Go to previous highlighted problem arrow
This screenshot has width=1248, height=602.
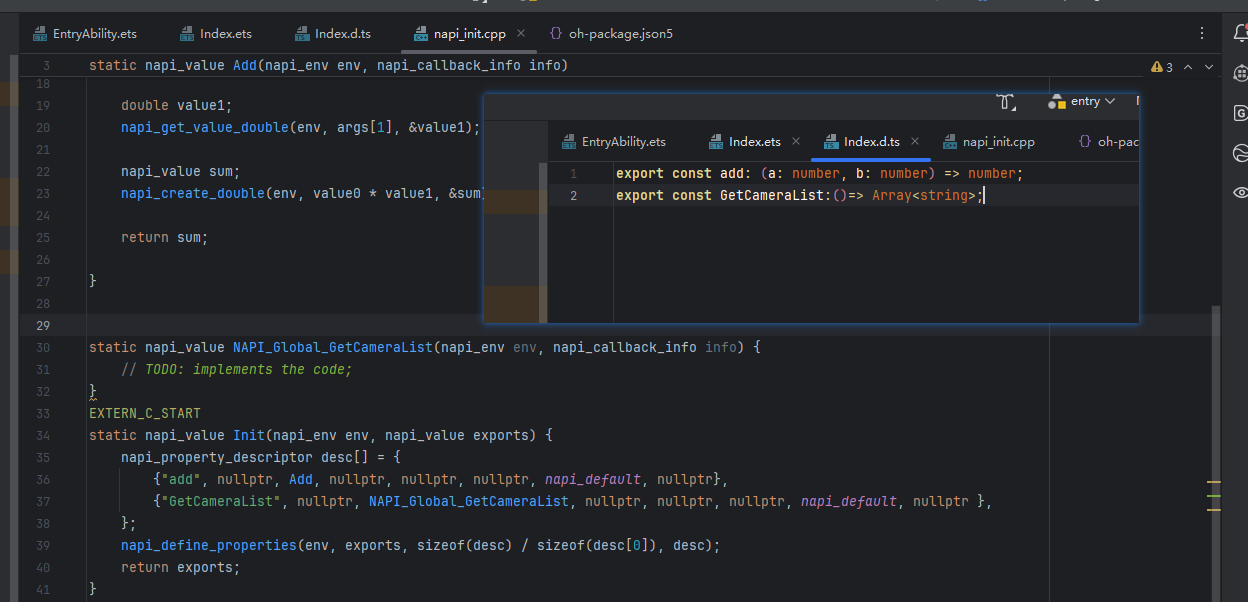click(1188, 67)
